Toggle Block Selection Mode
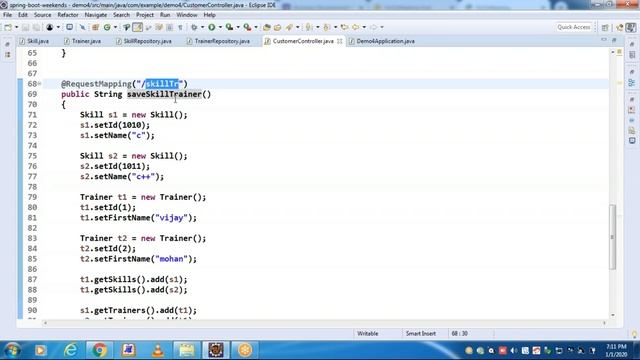This screenshot has width=640, height=360. (x=169, y=27)
